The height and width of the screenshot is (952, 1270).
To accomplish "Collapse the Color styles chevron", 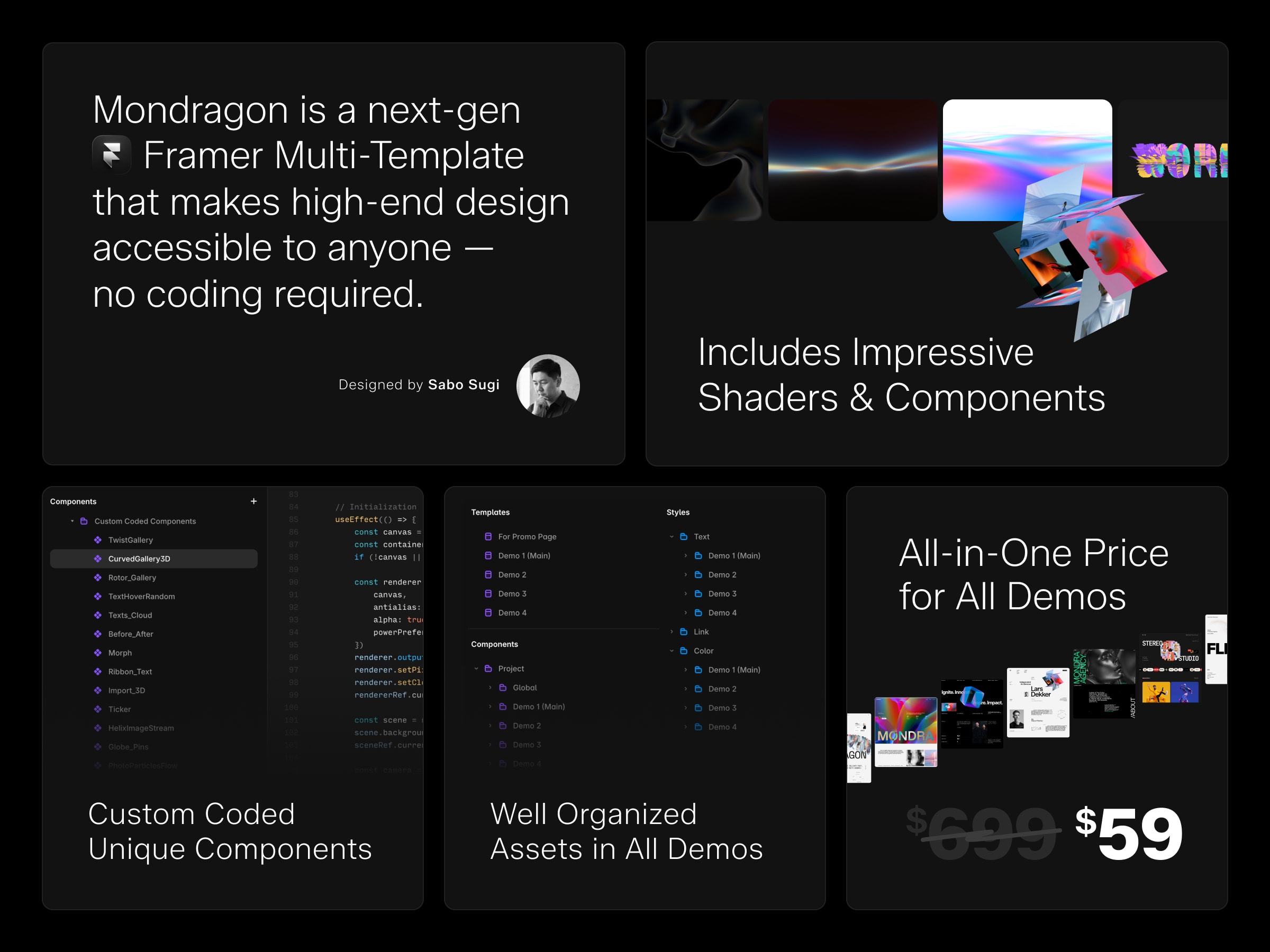I will pos(672,651).
